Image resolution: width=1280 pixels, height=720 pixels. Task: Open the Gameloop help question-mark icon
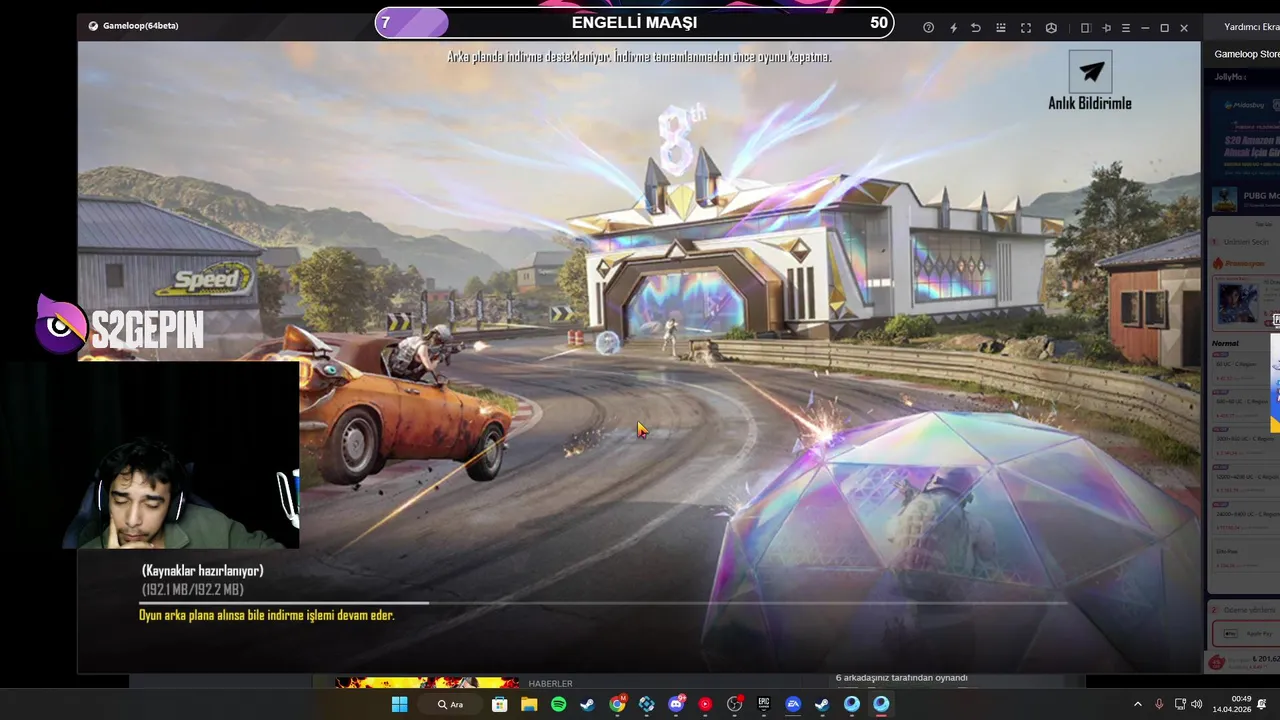[928, 28]
